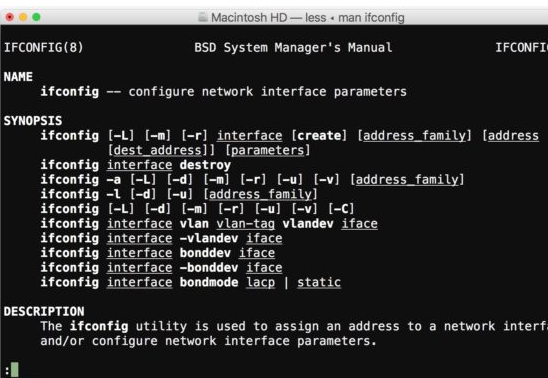
Task: Click the folder proxy icon in title bar
Action: pyautogui.click(x=203, y=17)
